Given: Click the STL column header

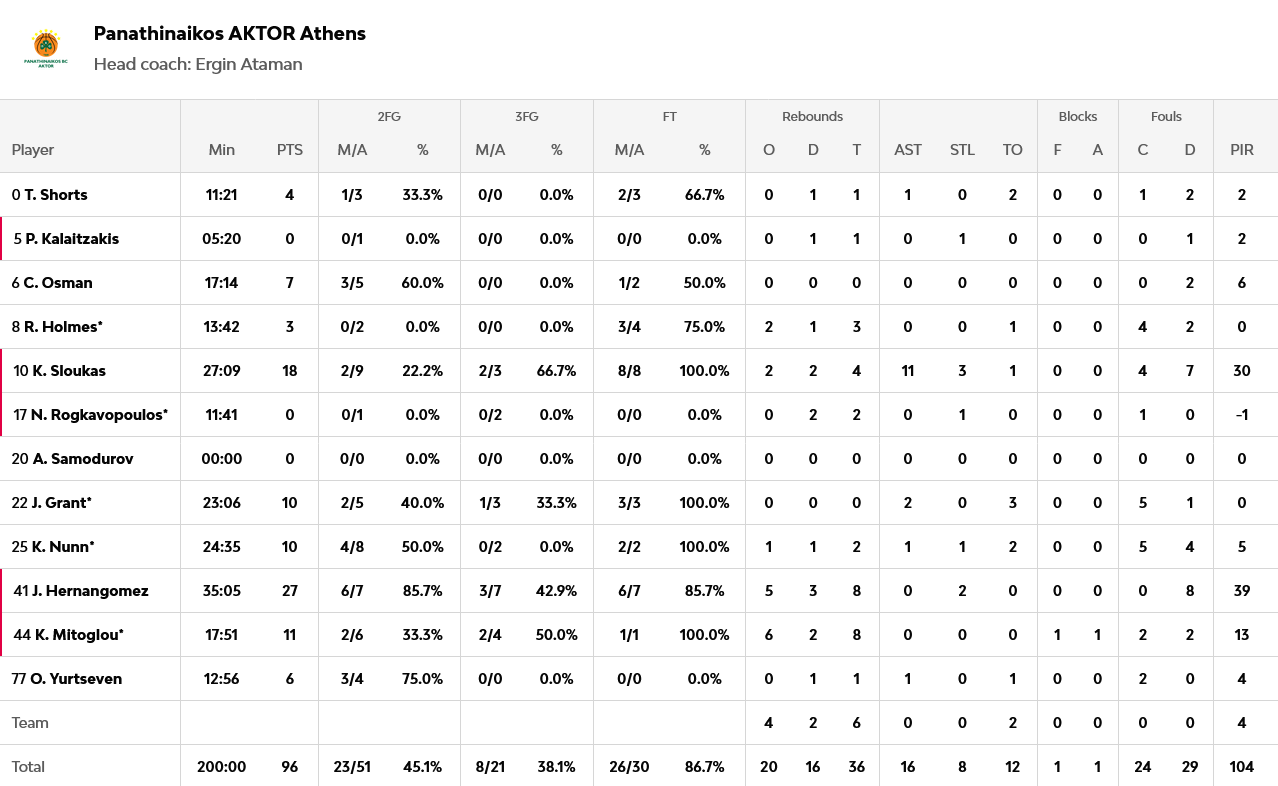Looking at the screenshot, I should [962, 150].
